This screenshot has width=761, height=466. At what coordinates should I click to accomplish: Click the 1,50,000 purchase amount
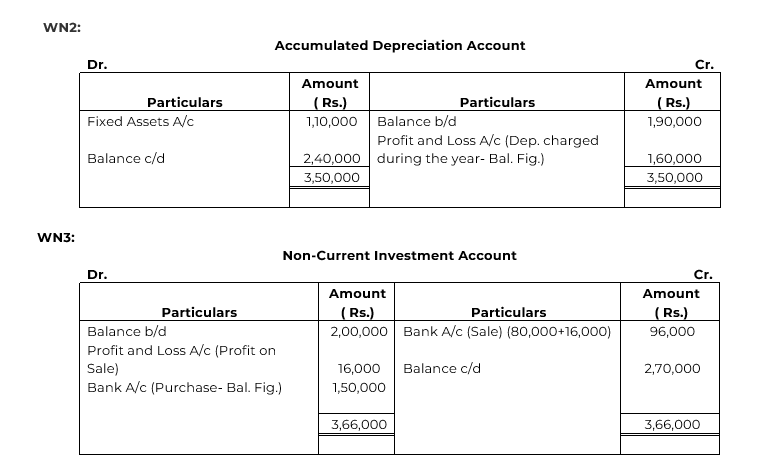[x=359, y=387]
